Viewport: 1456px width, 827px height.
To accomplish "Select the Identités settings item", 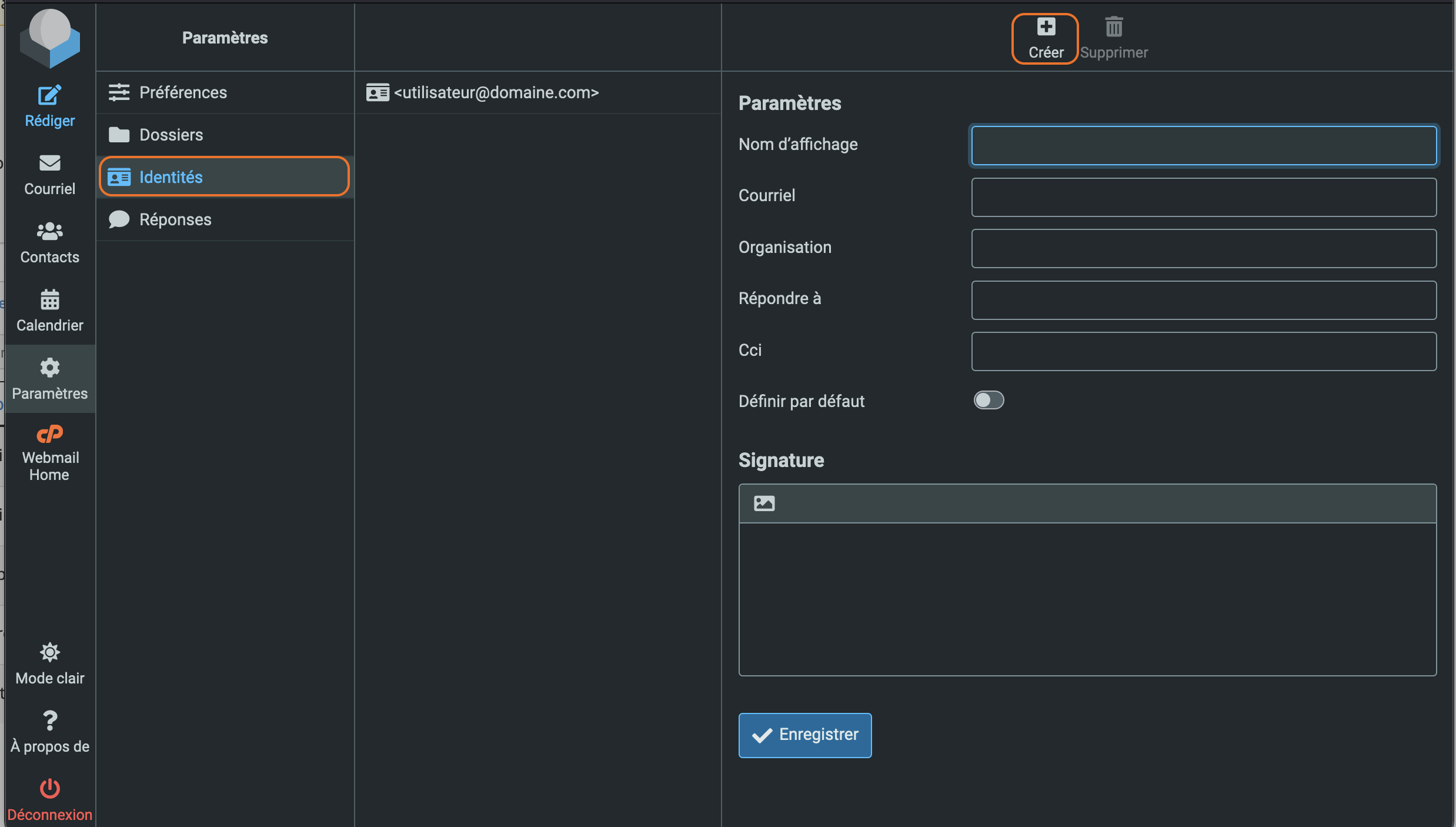I will click(225, 177).
